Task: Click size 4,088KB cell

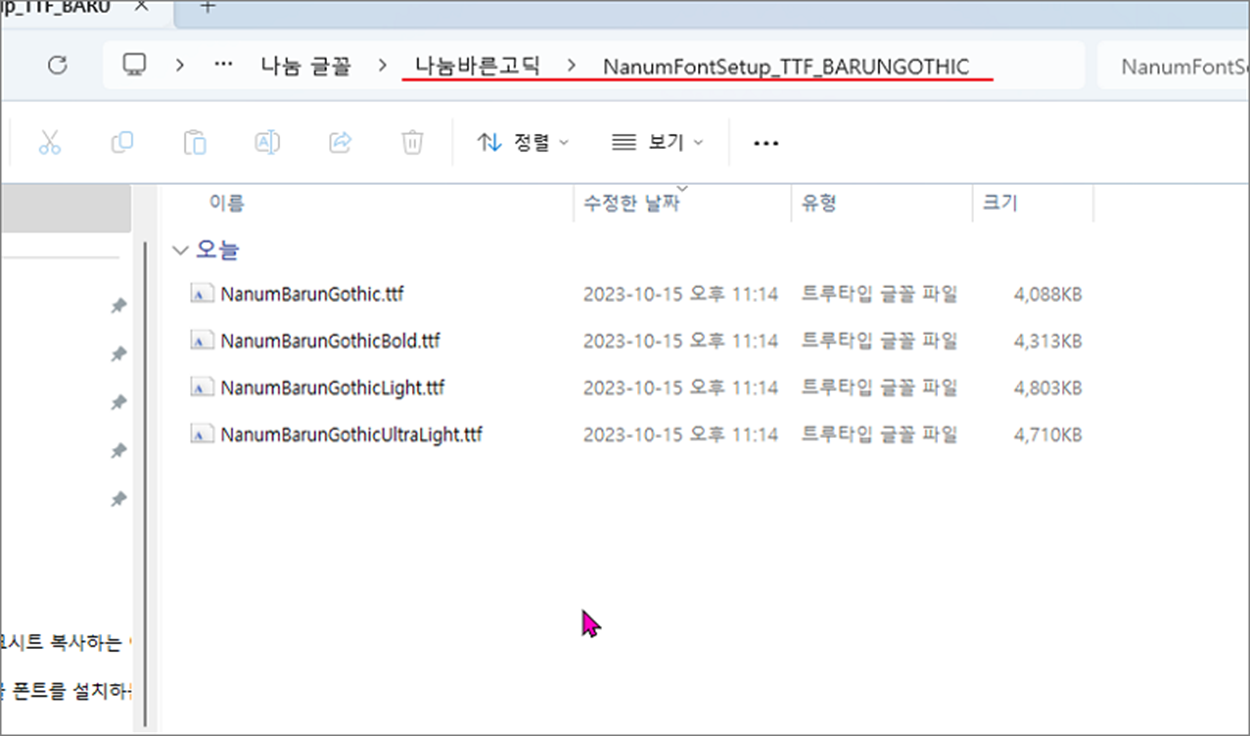Action: [x=1047, y=294]
